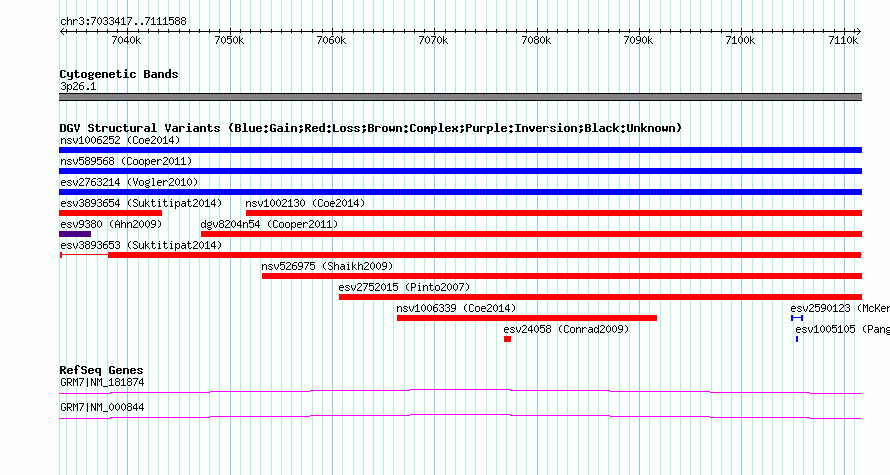Click the DGV Structural Variants track title
The image size is (890, 475).
[x=371, y=128]
